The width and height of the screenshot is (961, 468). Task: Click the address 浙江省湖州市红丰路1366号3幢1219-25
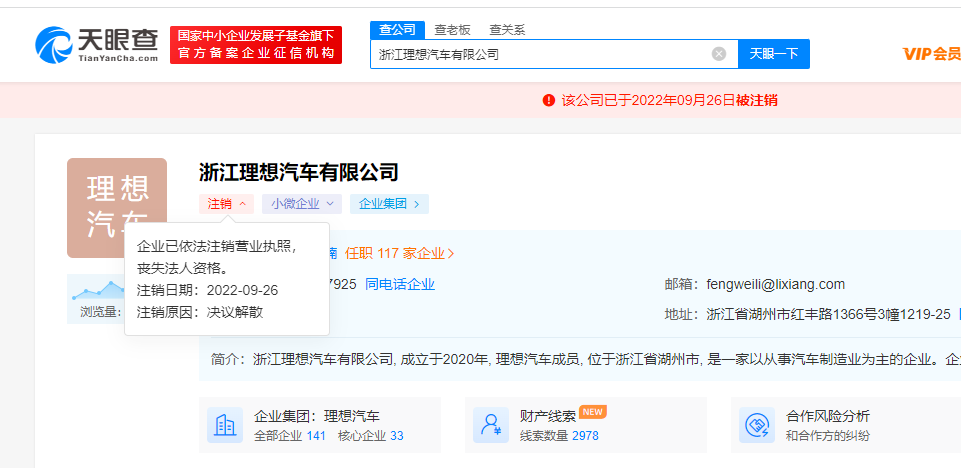[x=828, y=315]
